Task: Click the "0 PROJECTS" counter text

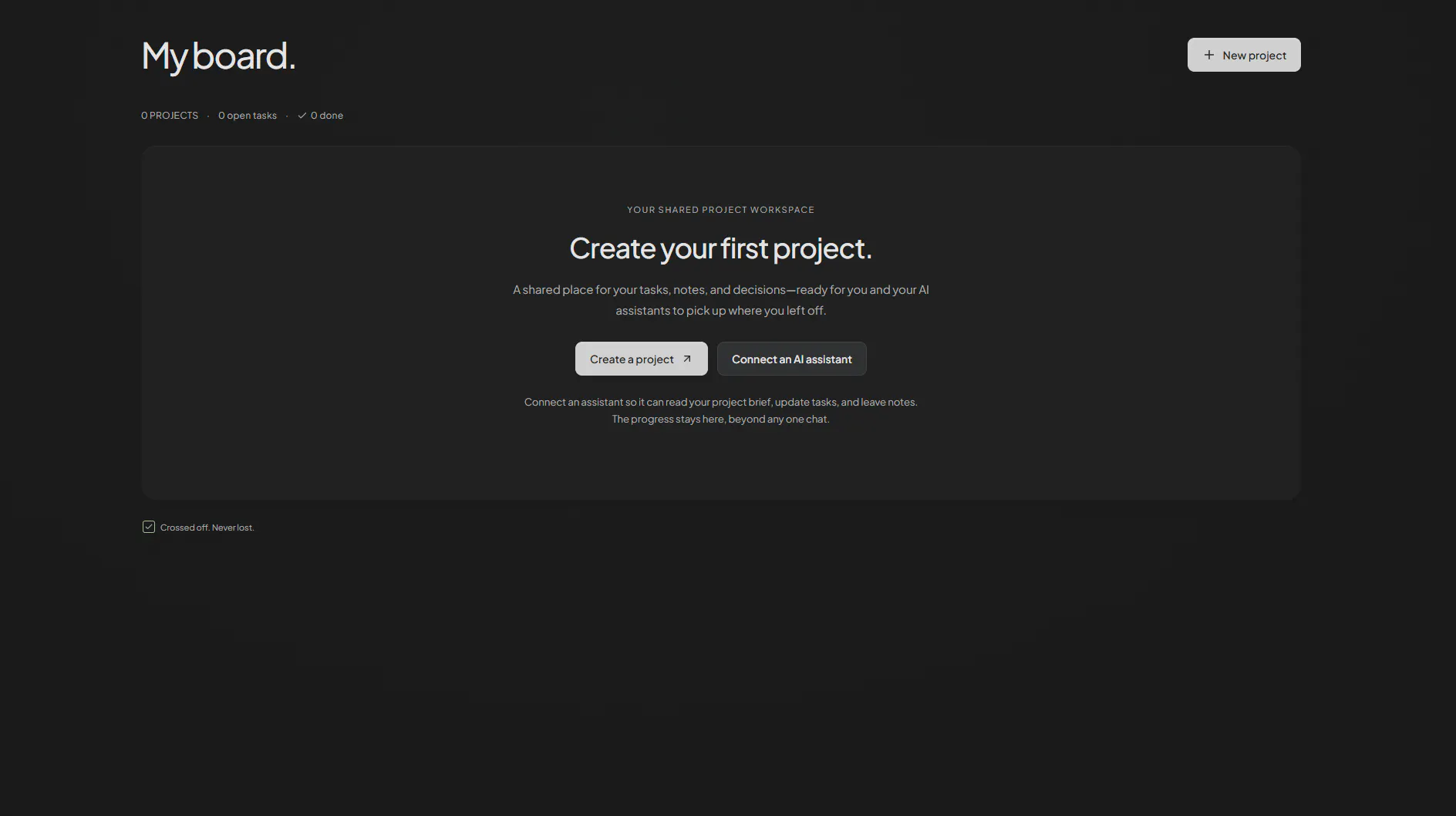Action: pos(170,116)
